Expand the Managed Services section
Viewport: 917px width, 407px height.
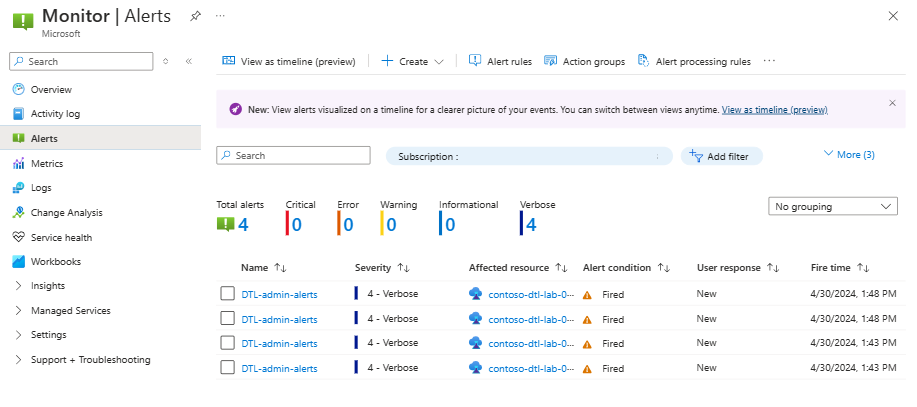pos(19,311)
